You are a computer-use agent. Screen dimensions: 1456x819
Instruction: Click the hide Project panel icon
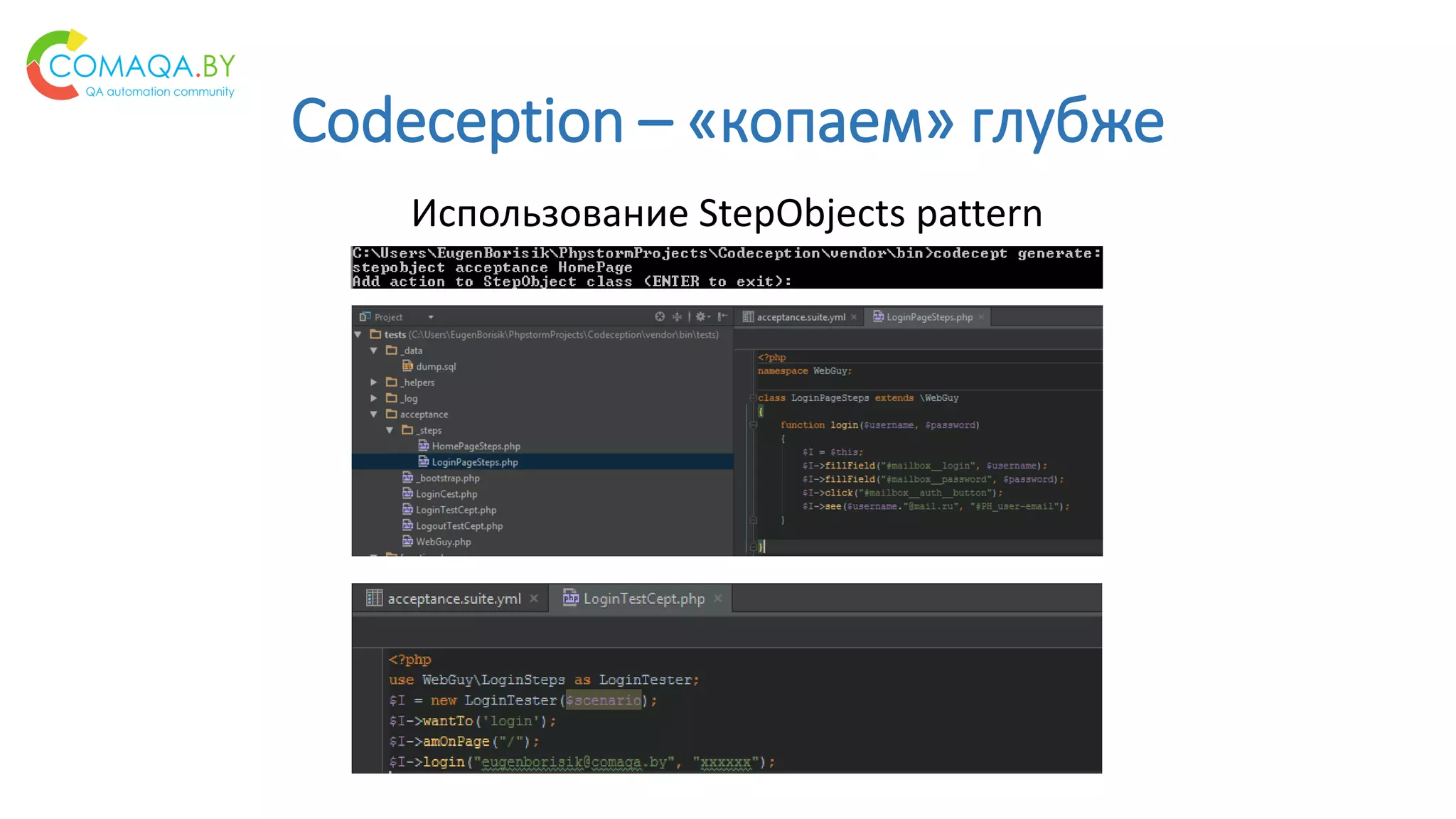click(722, 316)
